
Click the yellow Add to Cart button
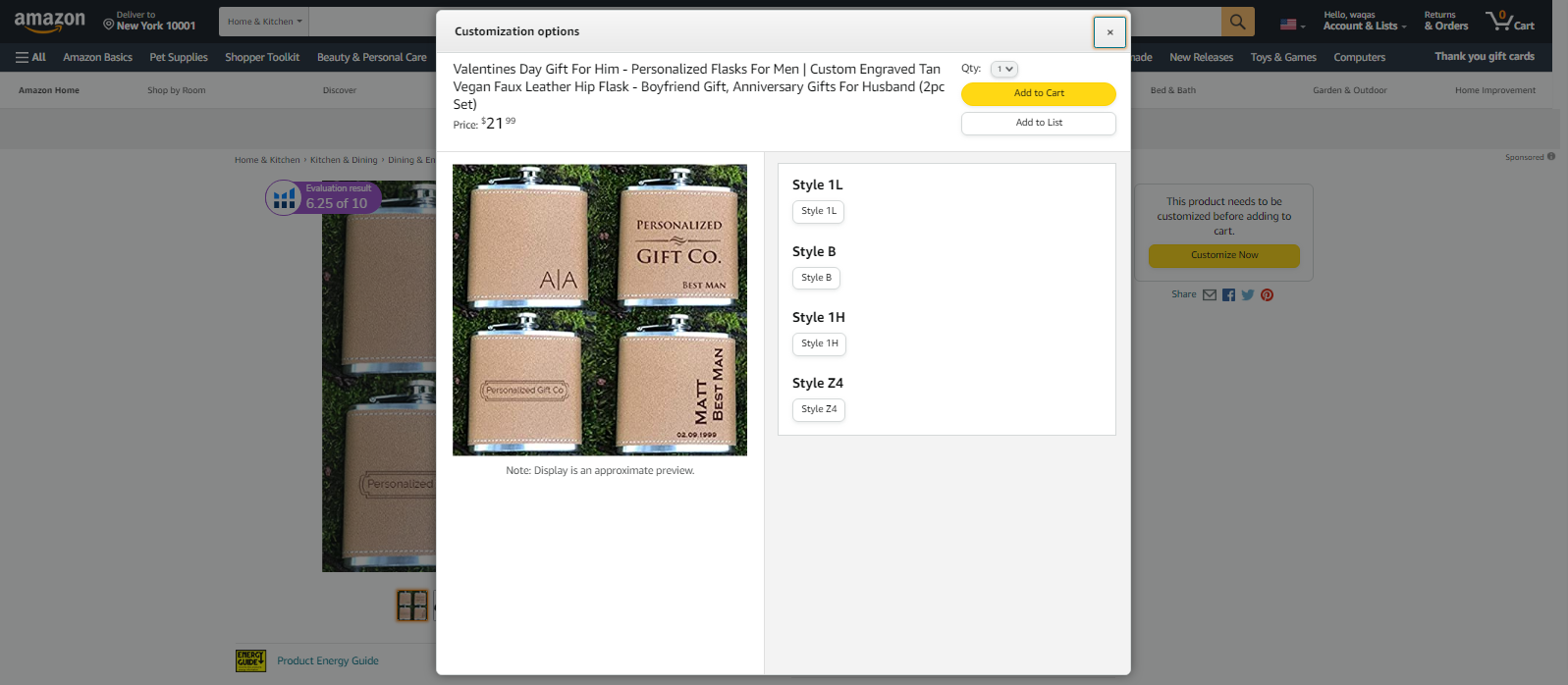1039,93
